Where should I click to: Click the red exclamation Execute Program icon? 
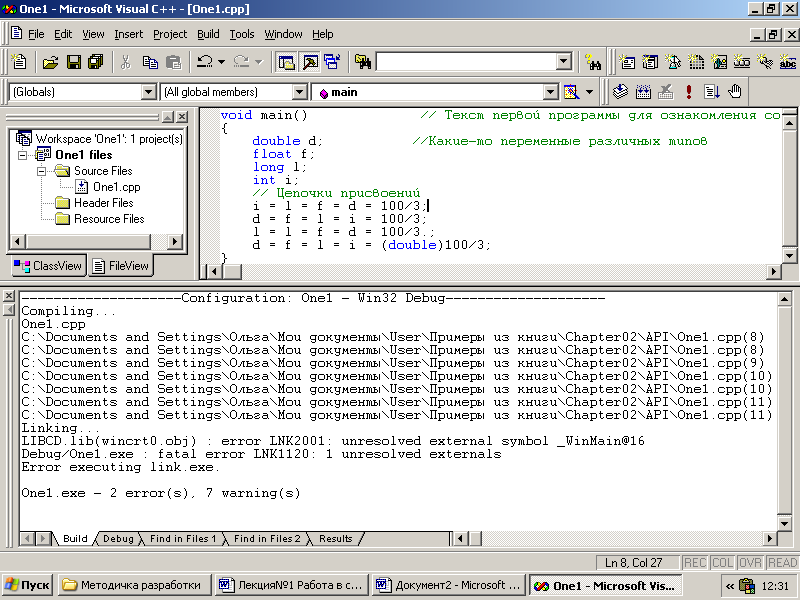click(689, 92)
